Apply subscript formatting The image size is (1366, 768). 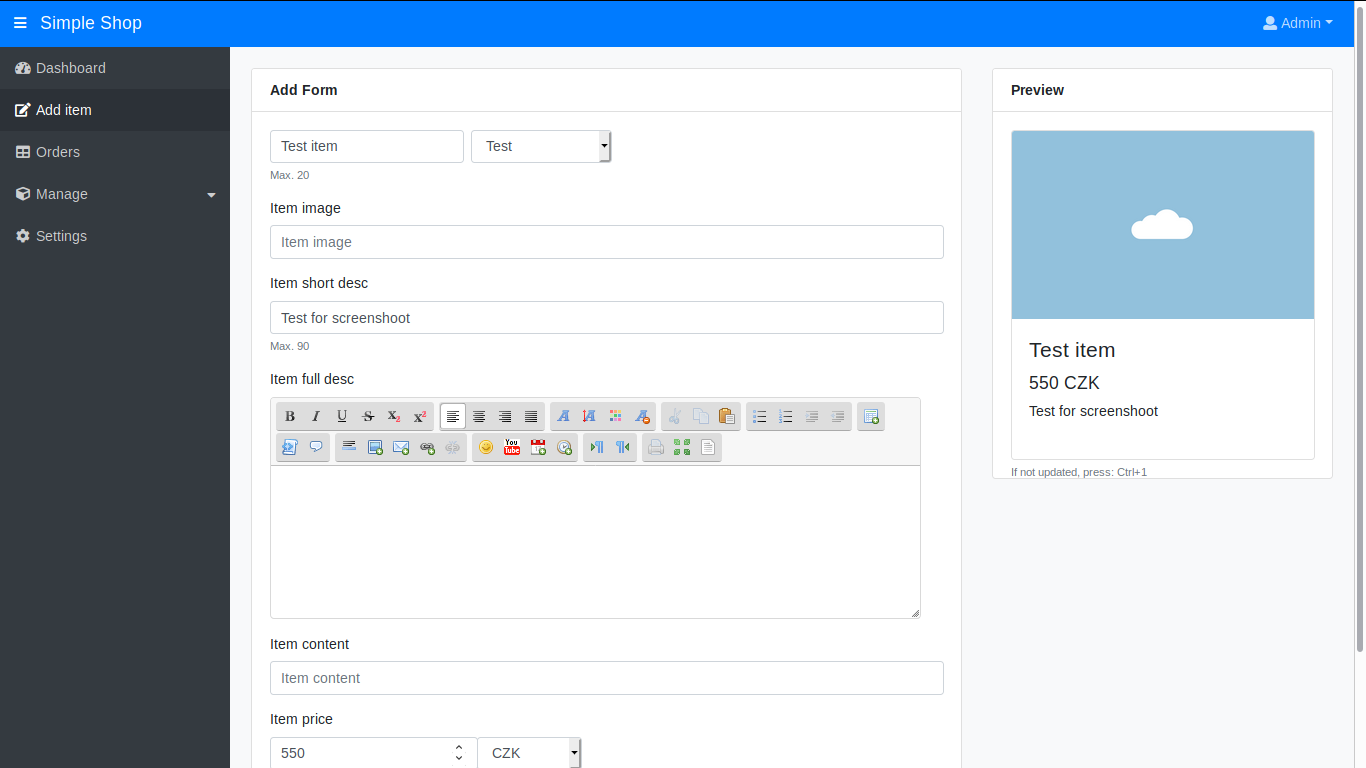point(394,416)
